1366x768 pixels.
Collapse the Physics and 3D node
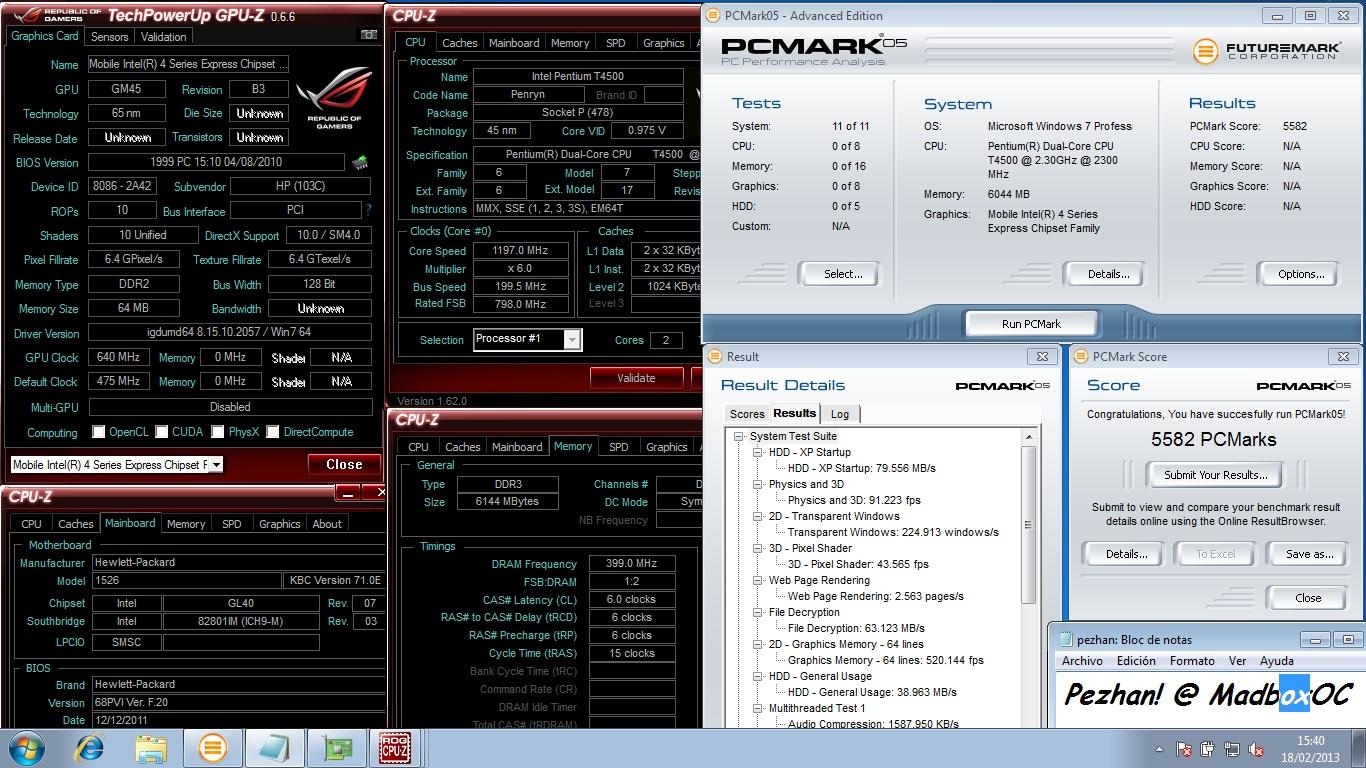click(x=759, y=484)
